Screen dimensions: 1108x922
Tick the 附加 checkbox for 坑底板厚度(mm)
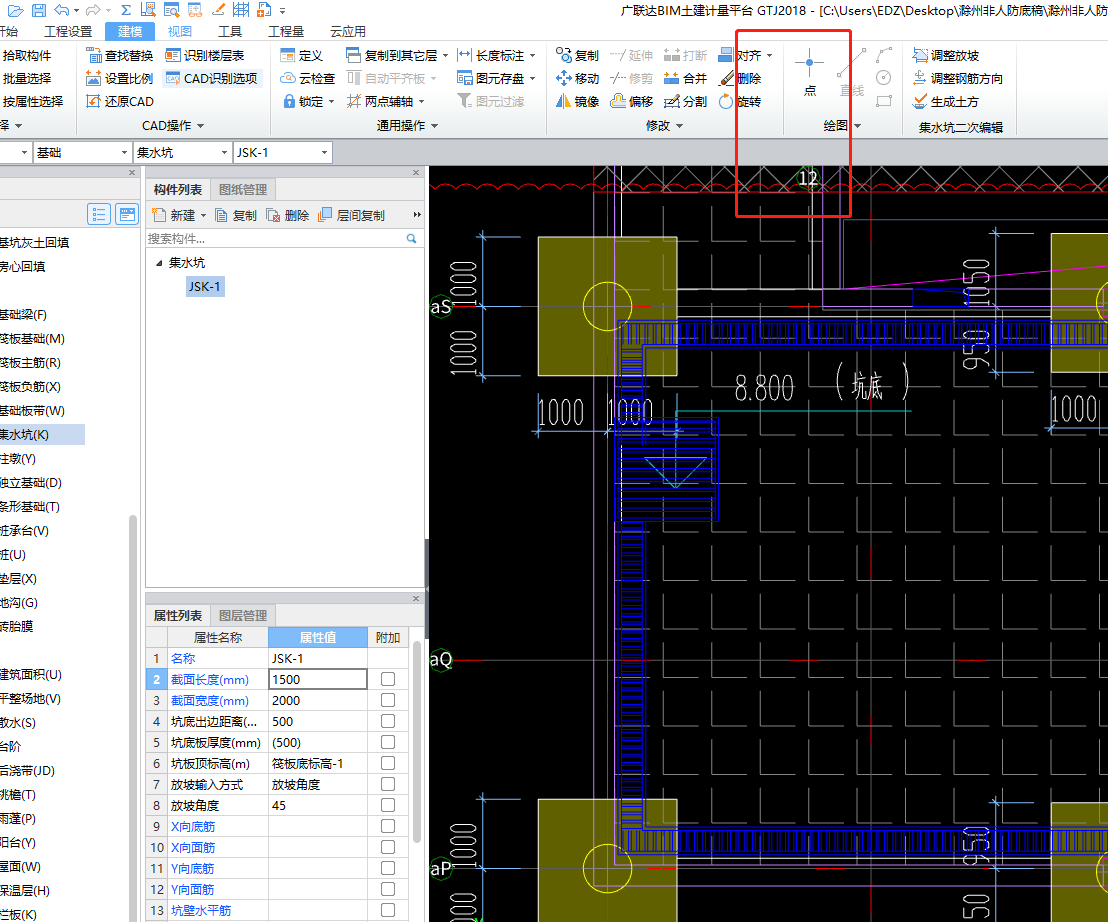click(388, 742)
